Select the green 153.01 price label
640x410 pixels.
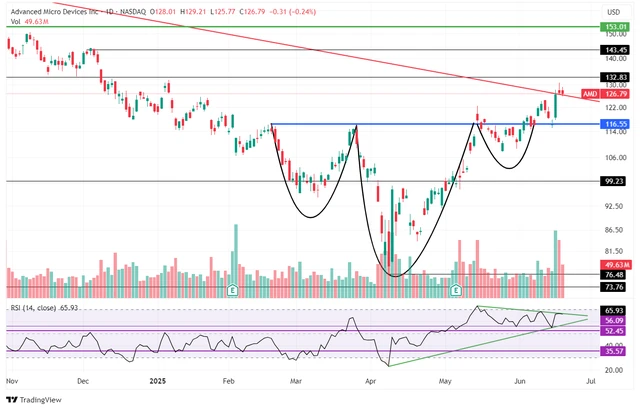click(x=616, y=27)
